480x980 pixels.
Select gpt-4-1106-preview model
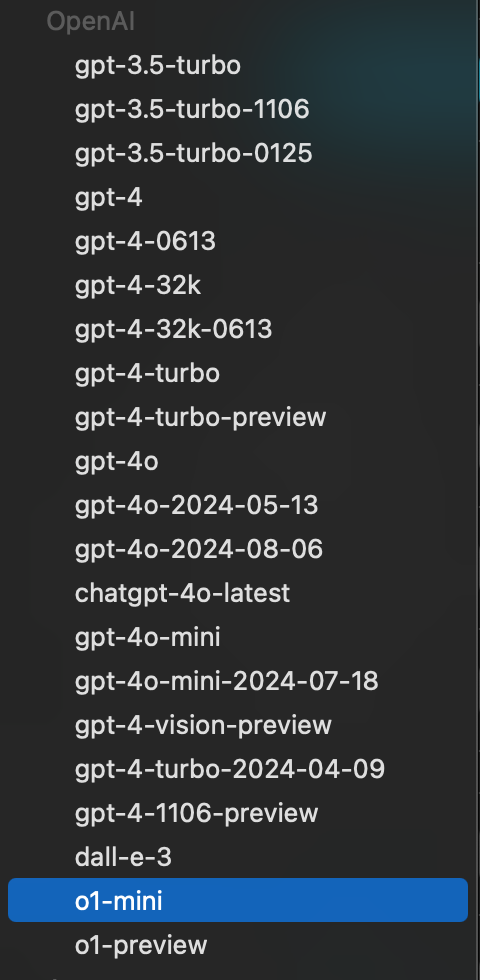coord(238,813)
